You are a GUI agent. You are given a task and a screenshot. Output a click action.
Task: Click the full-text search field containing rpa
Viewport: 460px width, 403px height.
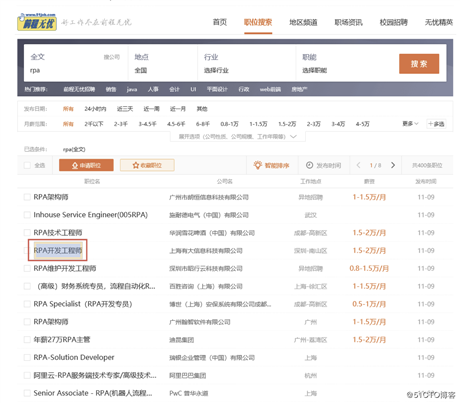tap(75, 70)
